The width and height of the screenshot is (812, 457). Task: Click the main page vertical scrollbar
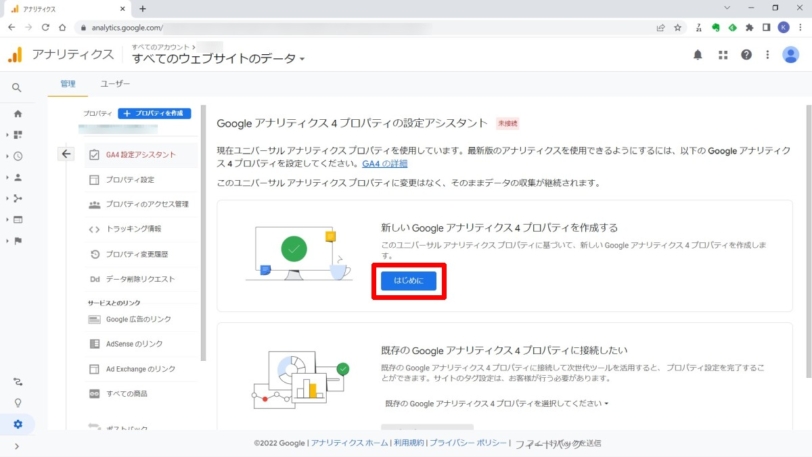point(808,241)
